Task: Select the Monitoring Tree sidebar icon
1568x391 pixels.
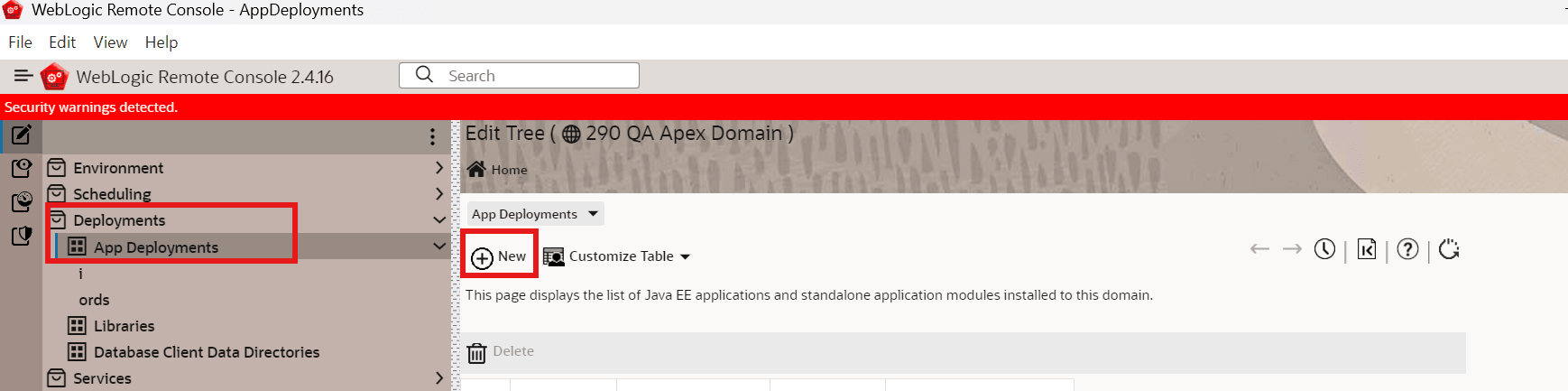Action: pyautogui.click(x=22, y=201)
